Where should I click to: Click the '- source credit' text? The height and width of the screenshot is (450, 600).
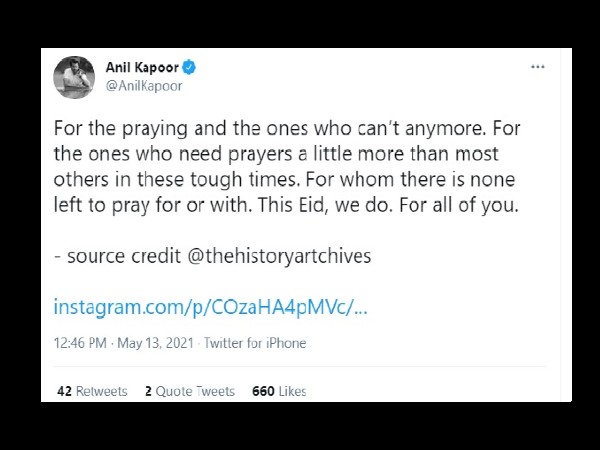117,256
